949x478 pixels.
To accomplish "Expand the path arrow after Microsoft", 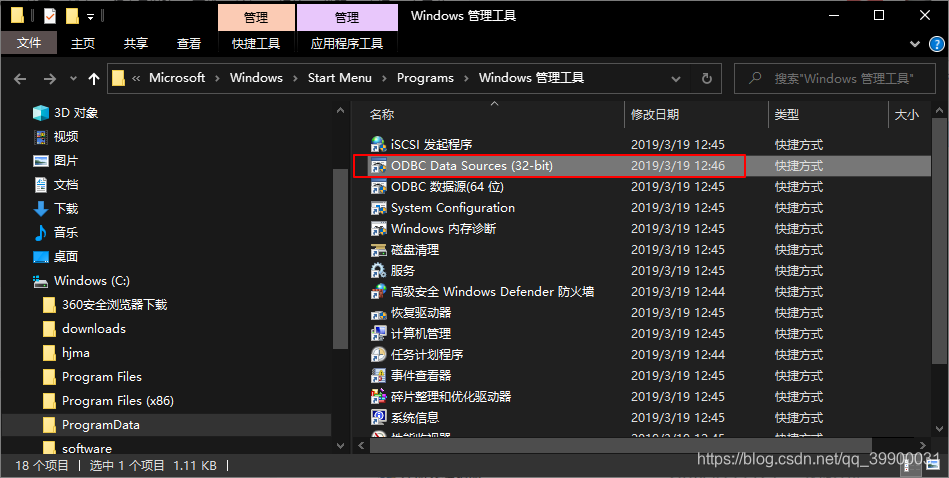I will click(x=217, y=78).
